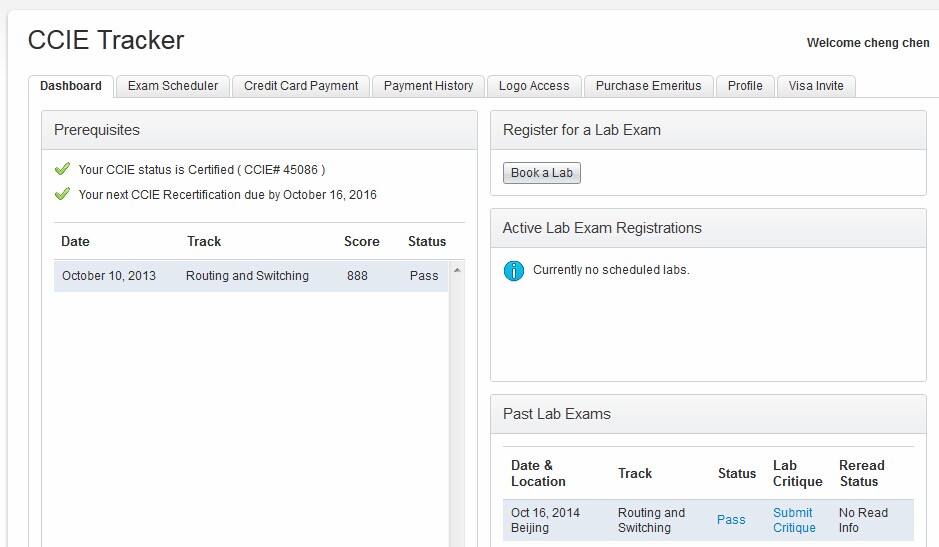
Task: Click the Track column header in Prerequisites
Action: click(204, 241)
